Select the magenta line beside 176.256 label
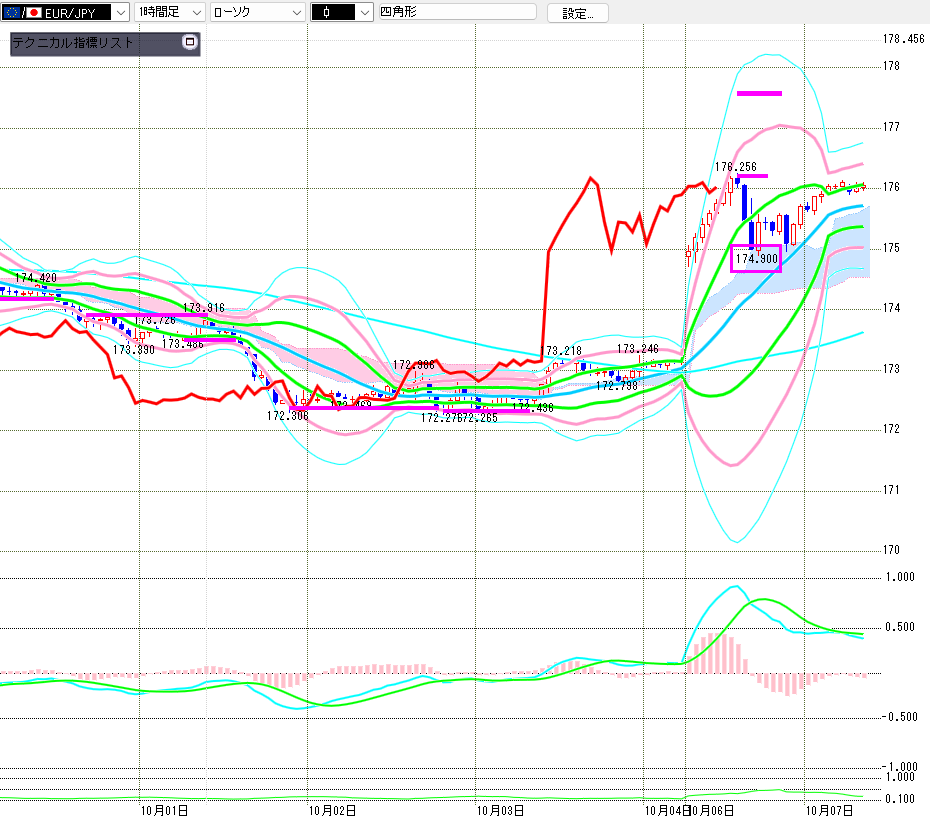 pyautogui.click(x=754, y=176)
